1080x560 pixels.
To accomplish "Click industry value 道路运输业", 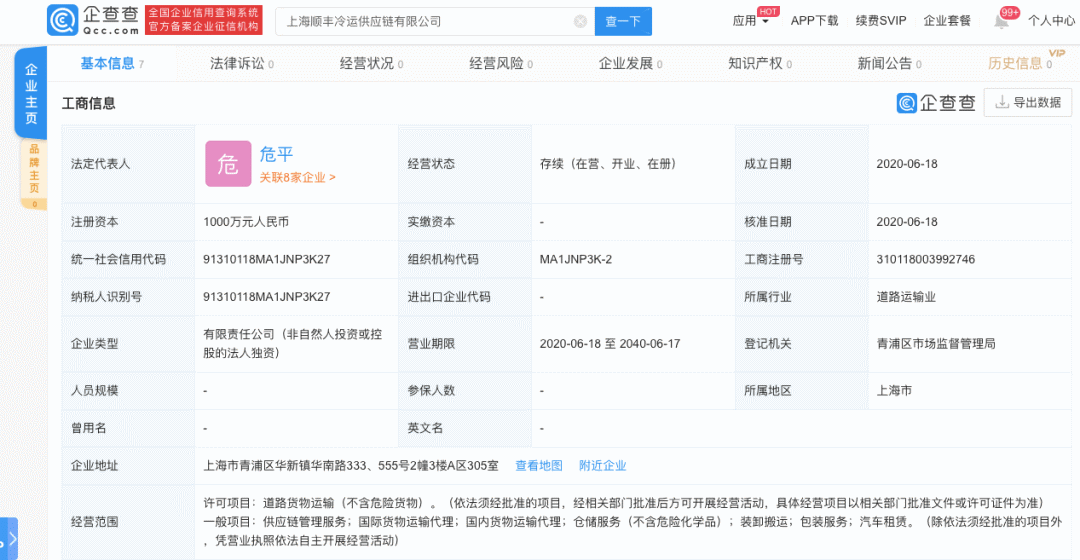I will click(906, 297).
